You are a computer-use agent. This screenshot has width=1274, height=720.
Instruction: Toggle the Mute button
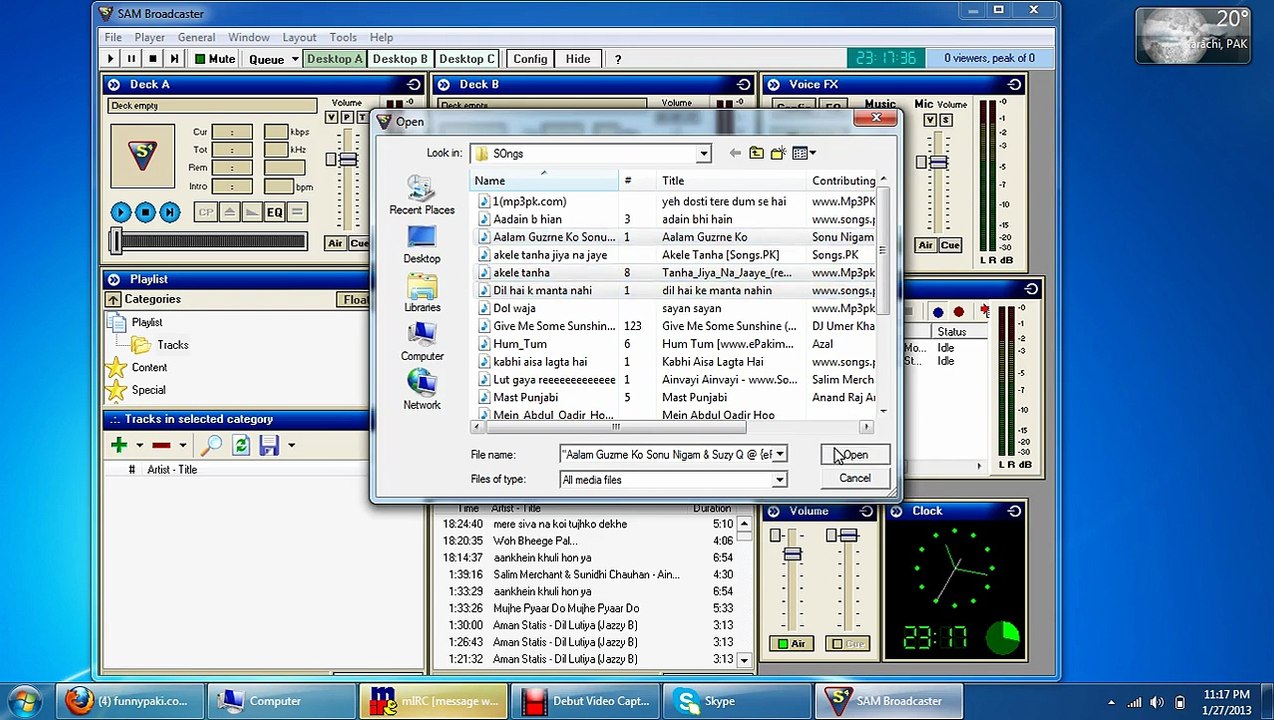[215, 59]
